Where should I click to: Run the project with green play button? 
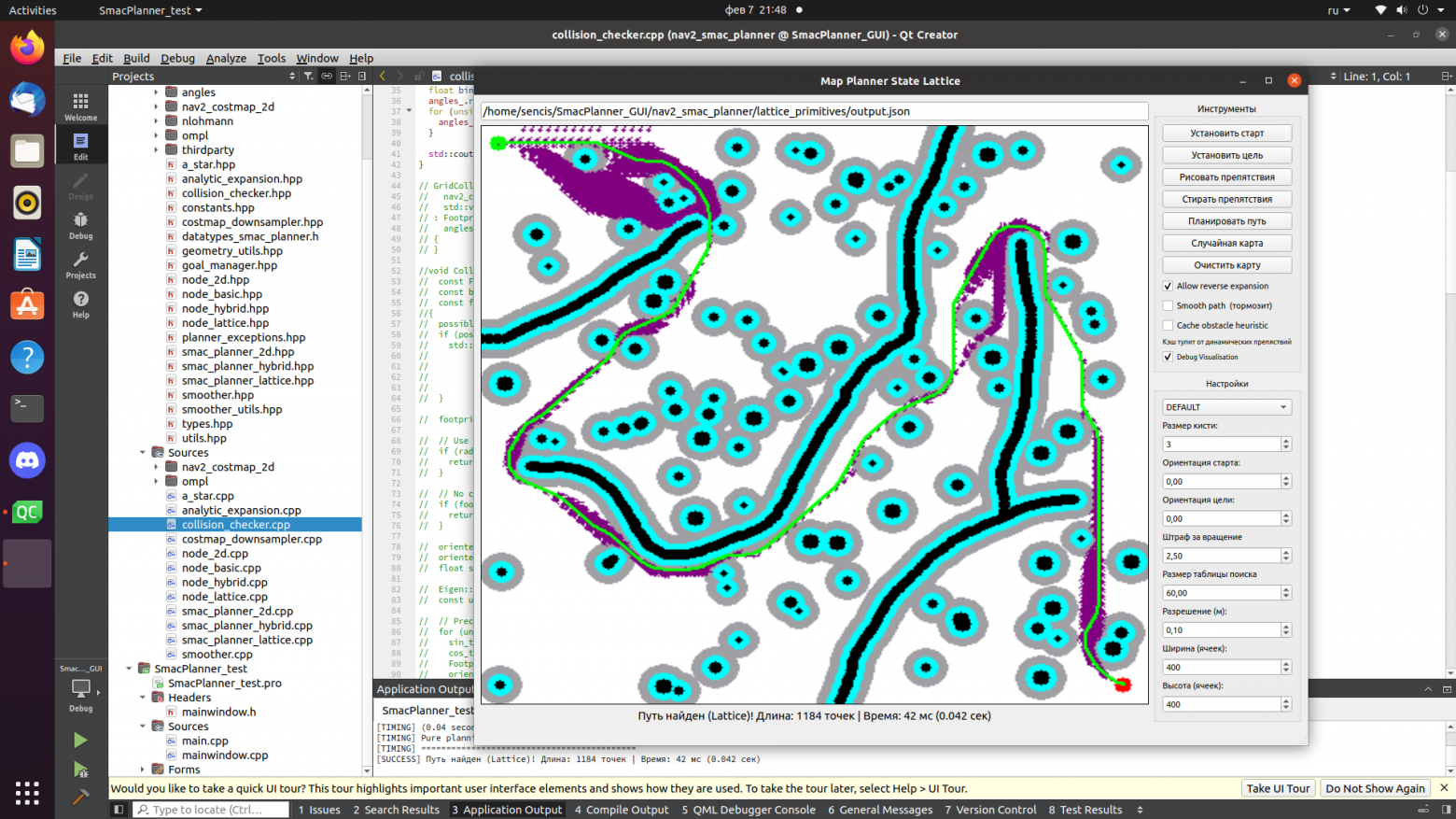click(80, 740)
